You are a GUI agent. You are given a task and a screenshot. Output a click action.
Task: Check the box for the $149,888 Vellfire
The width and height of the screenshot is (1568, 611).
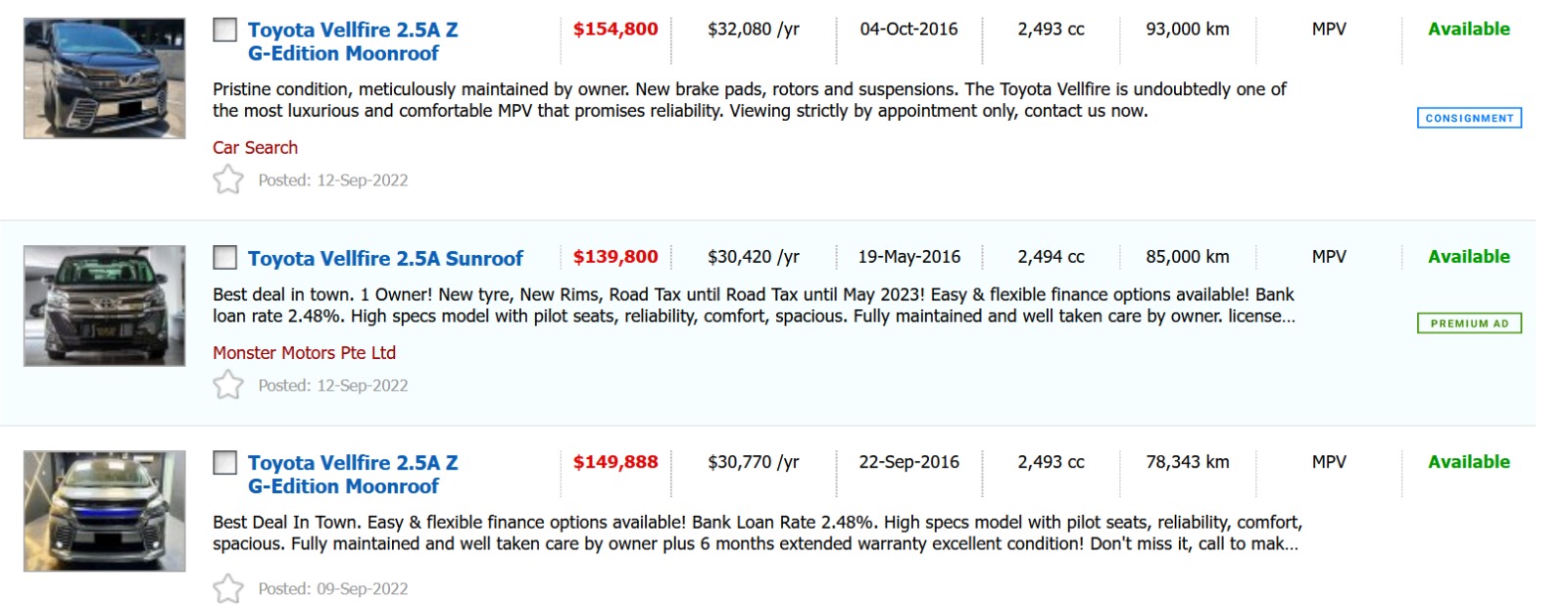pyautogui.click(x=225, y=462)
